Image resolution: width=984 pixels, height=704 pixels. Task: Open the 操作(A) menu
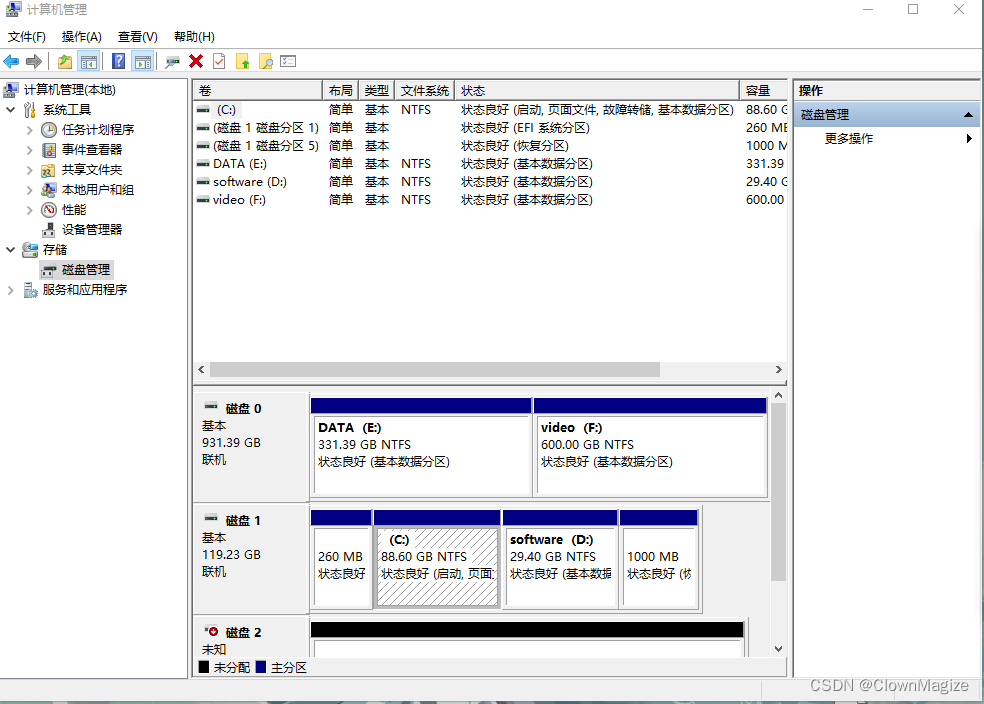(x=82, y=37)
